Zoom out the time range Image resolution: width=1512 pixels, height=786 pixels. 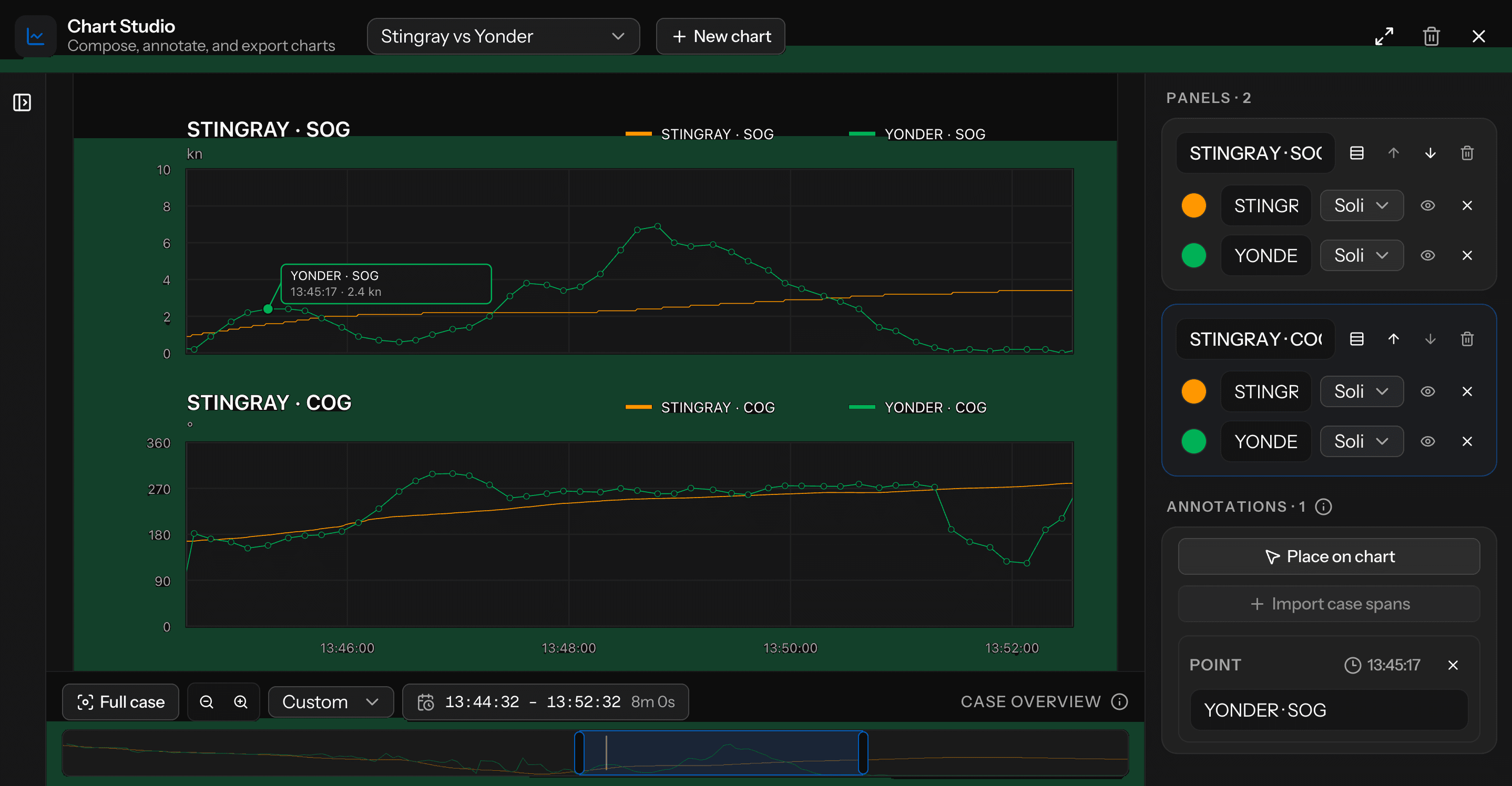click(x=207, y=702)
